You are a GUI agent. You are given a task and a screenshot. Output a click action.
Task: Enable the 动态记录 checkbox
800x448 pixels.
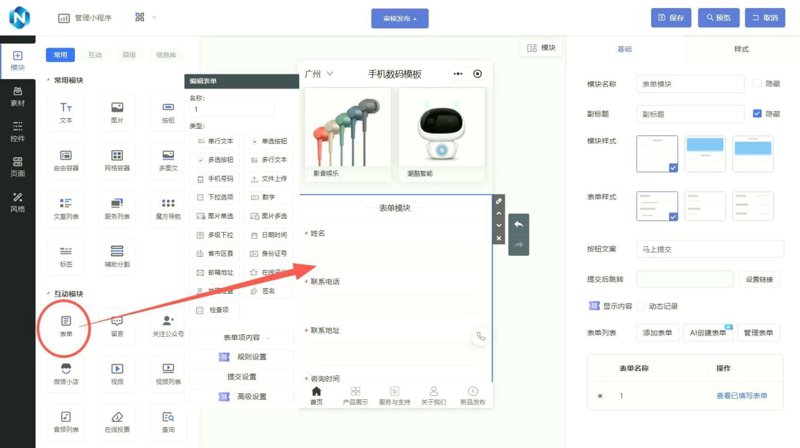pos(641,306)
